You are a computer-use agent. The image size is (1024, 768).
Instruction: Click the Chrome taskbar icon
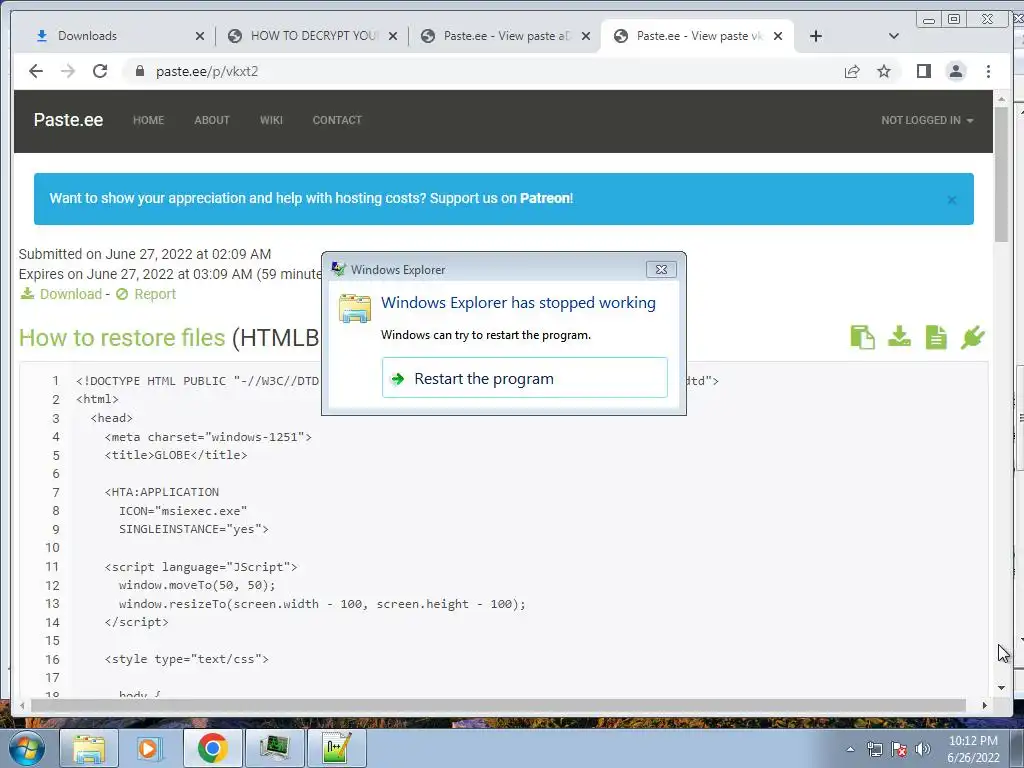click(212, 748)
